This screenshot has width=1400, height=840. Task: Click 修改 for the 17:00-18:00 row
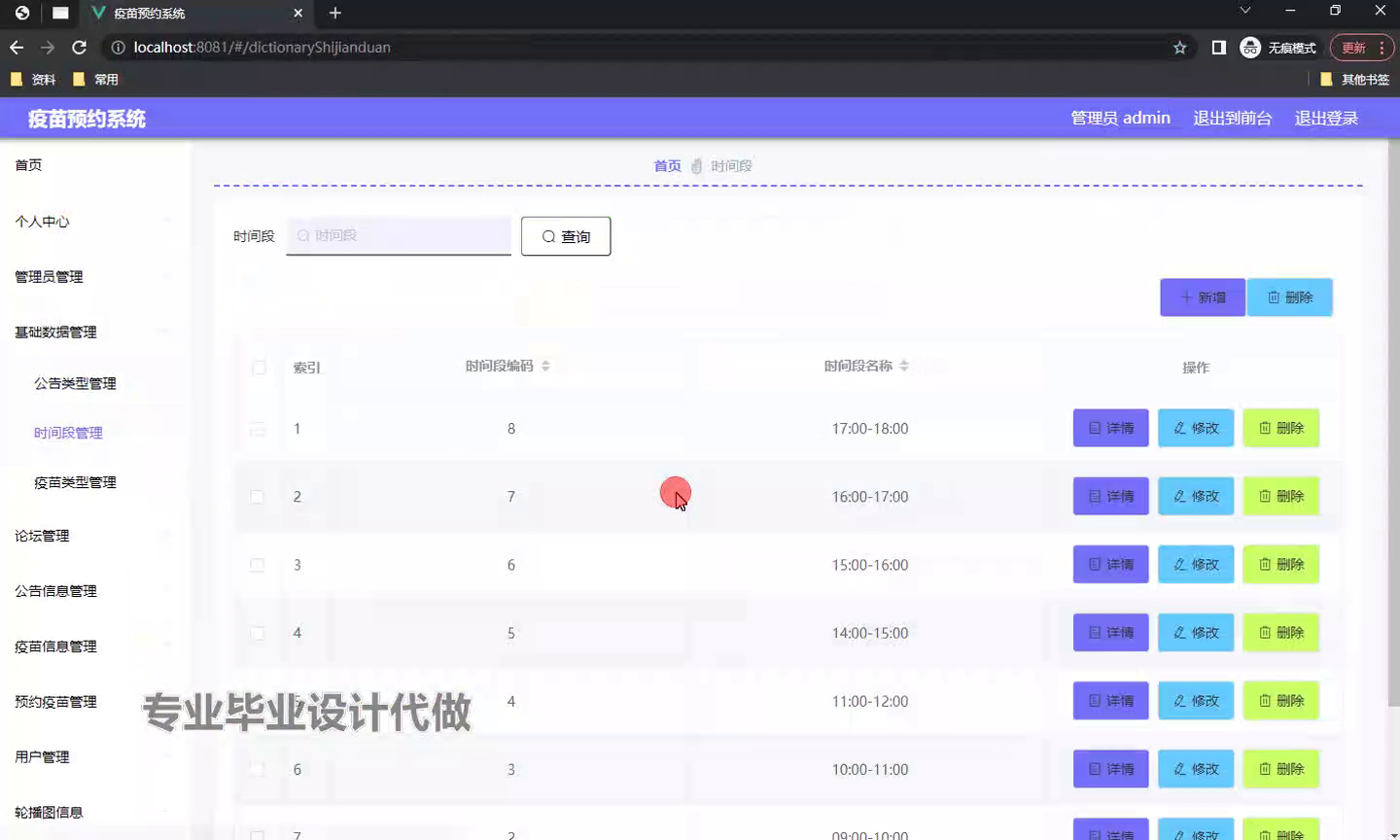1196,428
